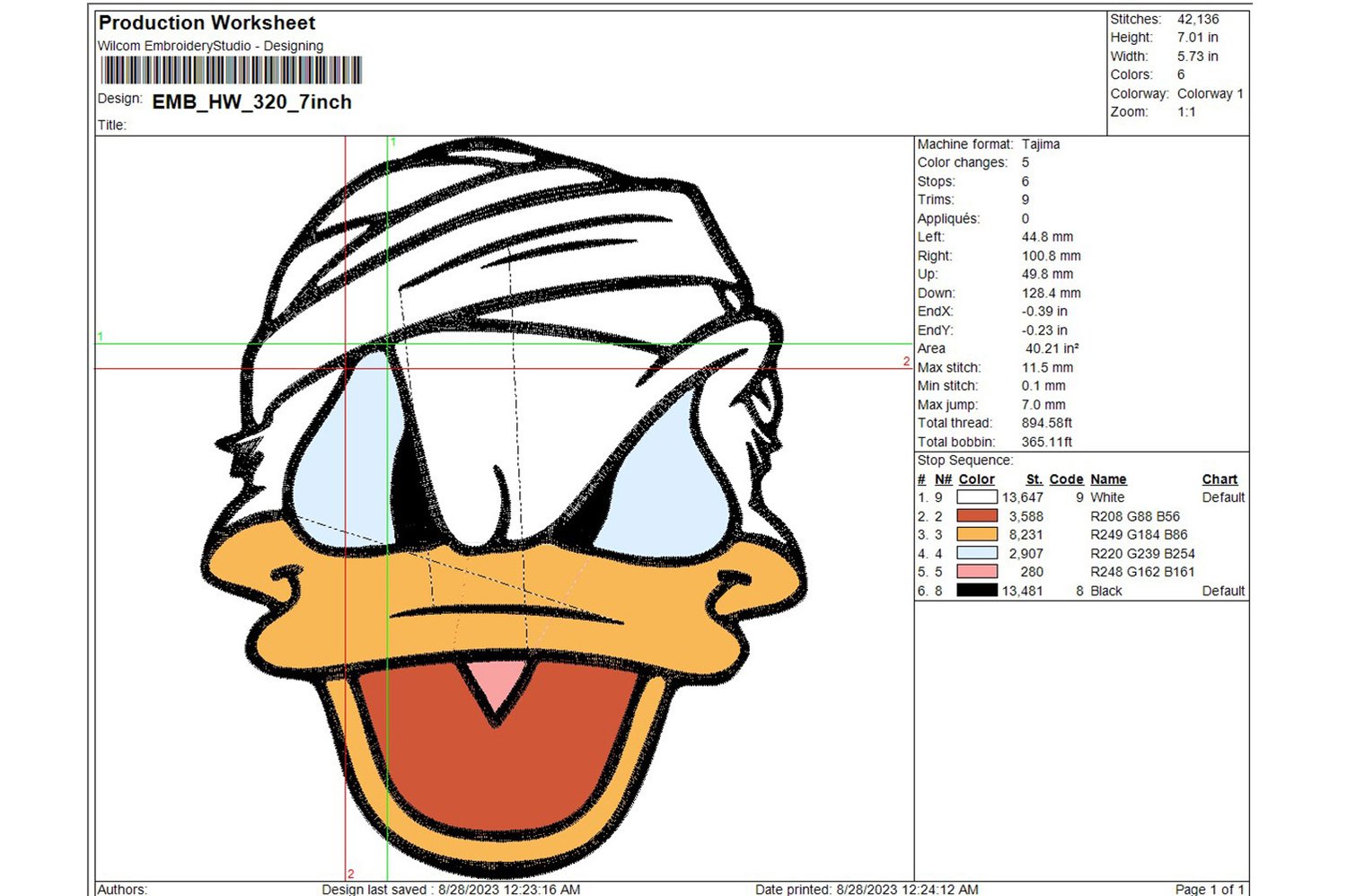Click the color name "R208 G88 B56"

[x=1135, y=516]
